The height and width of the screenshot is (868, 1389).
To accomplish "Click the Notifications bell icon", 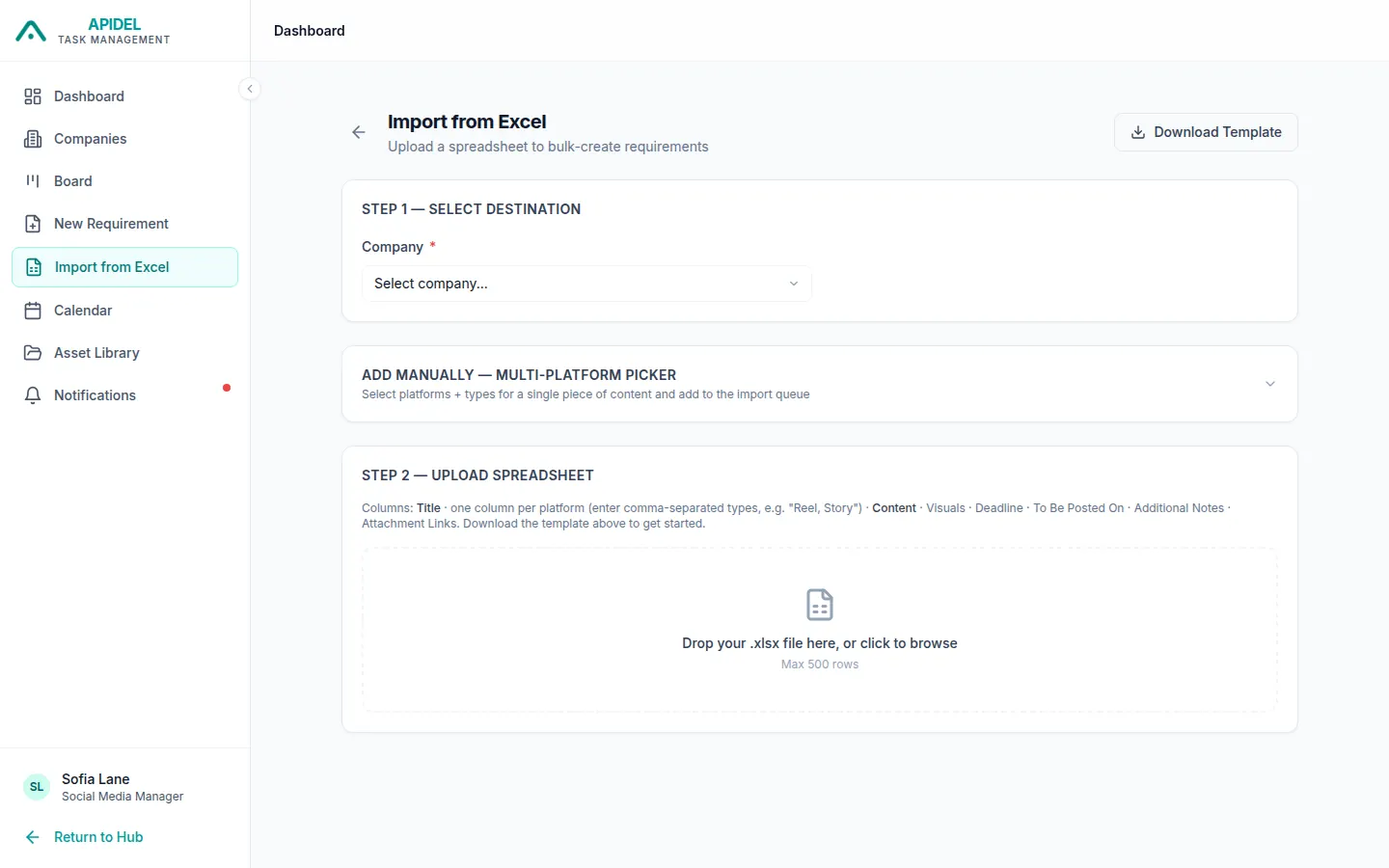I will coord(33,395).
